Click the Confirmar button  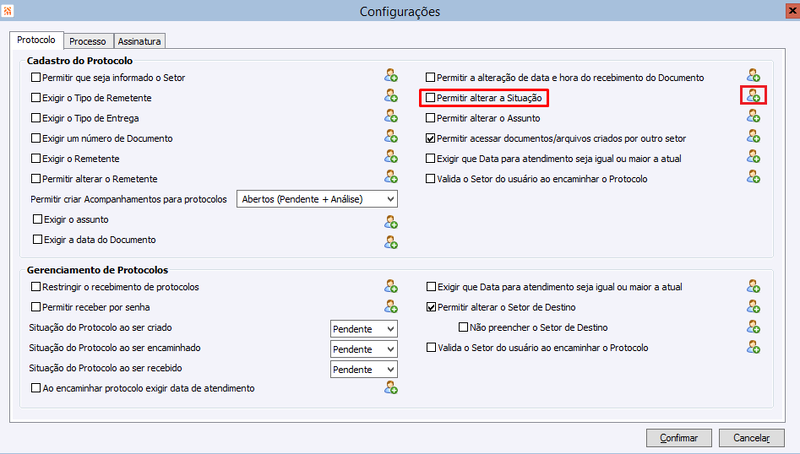click(x=679, y=438)
